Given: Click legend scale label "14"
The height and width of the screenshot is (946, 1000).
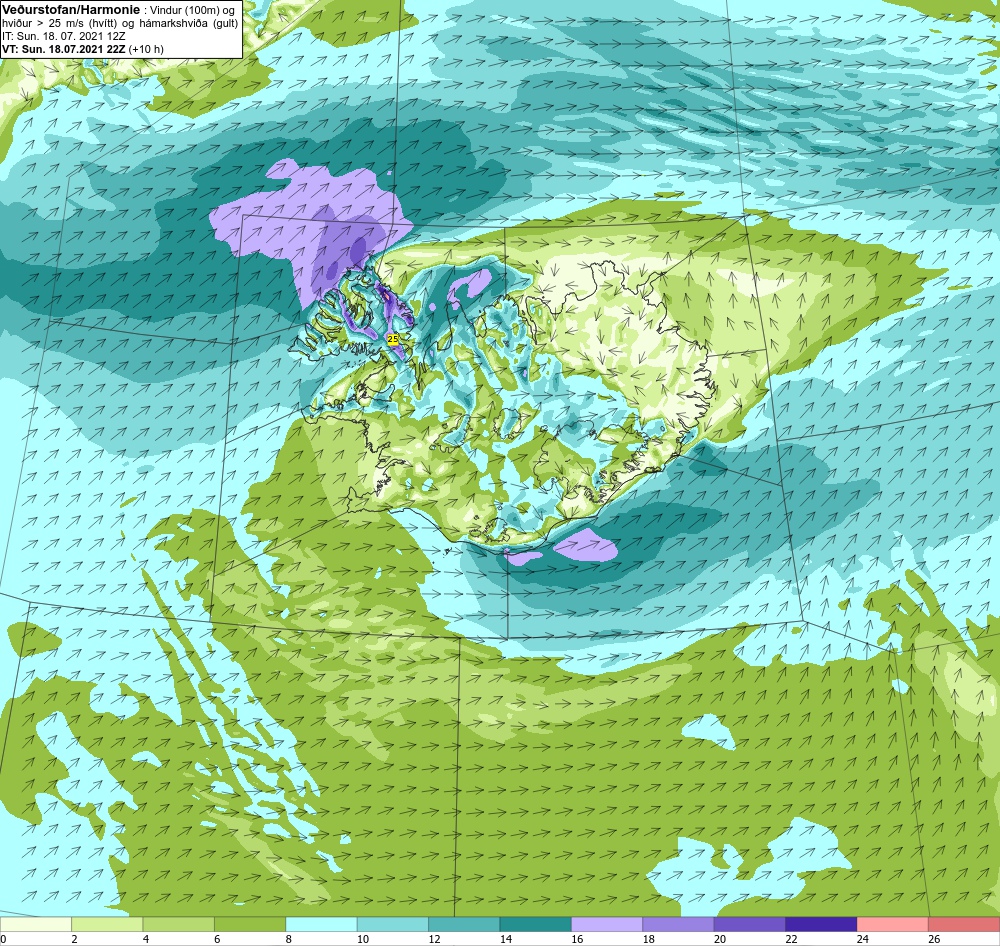Looking at the screenshot, I should click(506, 938).
